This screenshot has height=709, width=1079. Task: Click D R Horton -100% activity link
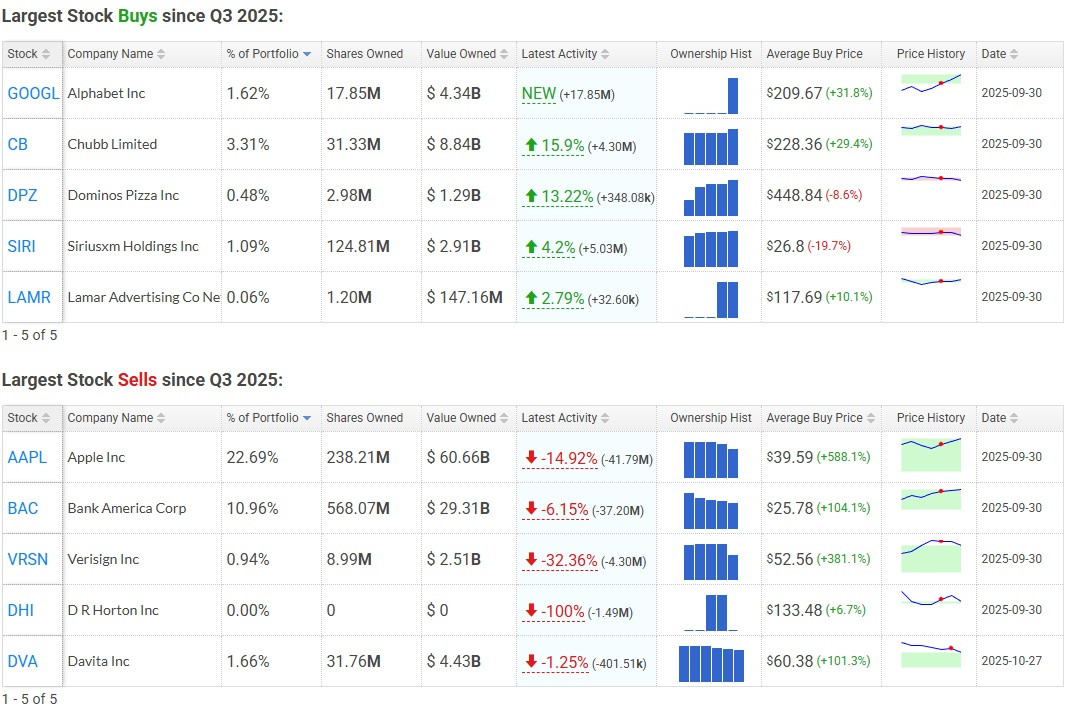pyautogui.click(x=562, y=610)
